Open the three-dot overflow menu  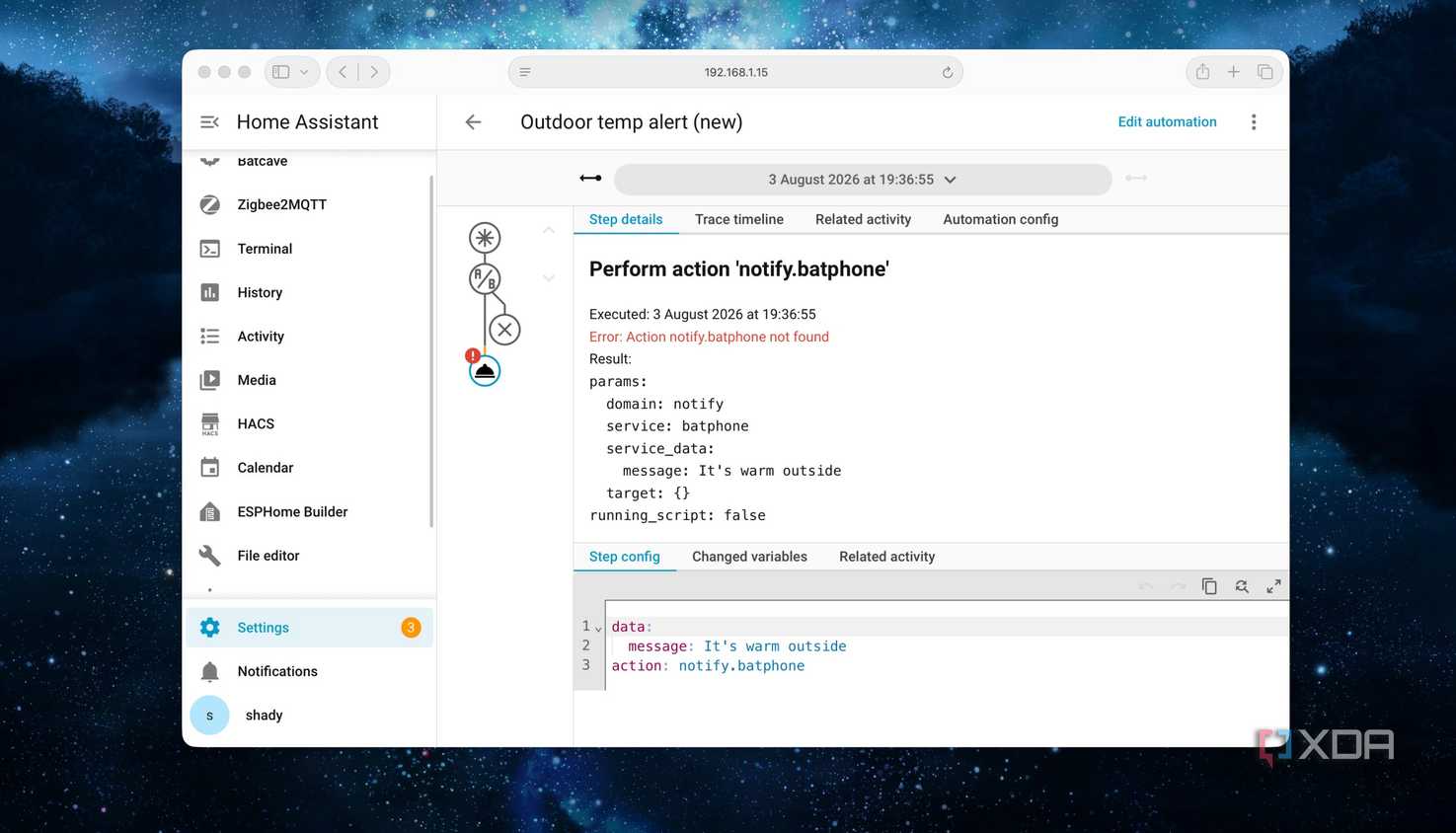pos(1254,122)
